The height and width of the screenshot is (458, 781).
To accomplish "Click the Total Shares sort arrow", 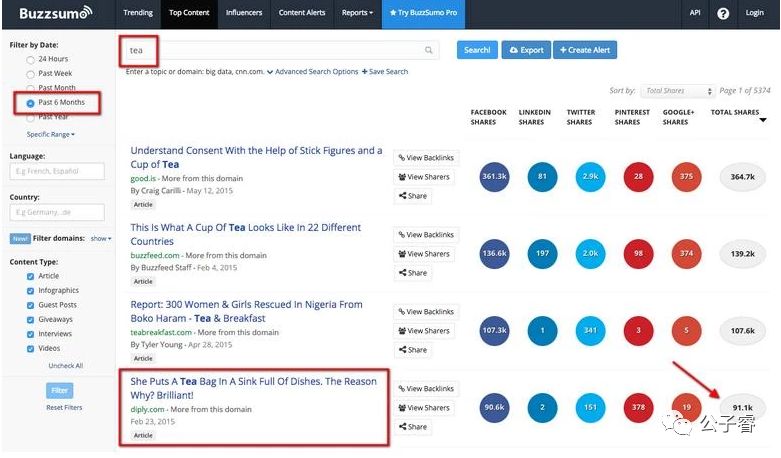I will tap(763, 120).
